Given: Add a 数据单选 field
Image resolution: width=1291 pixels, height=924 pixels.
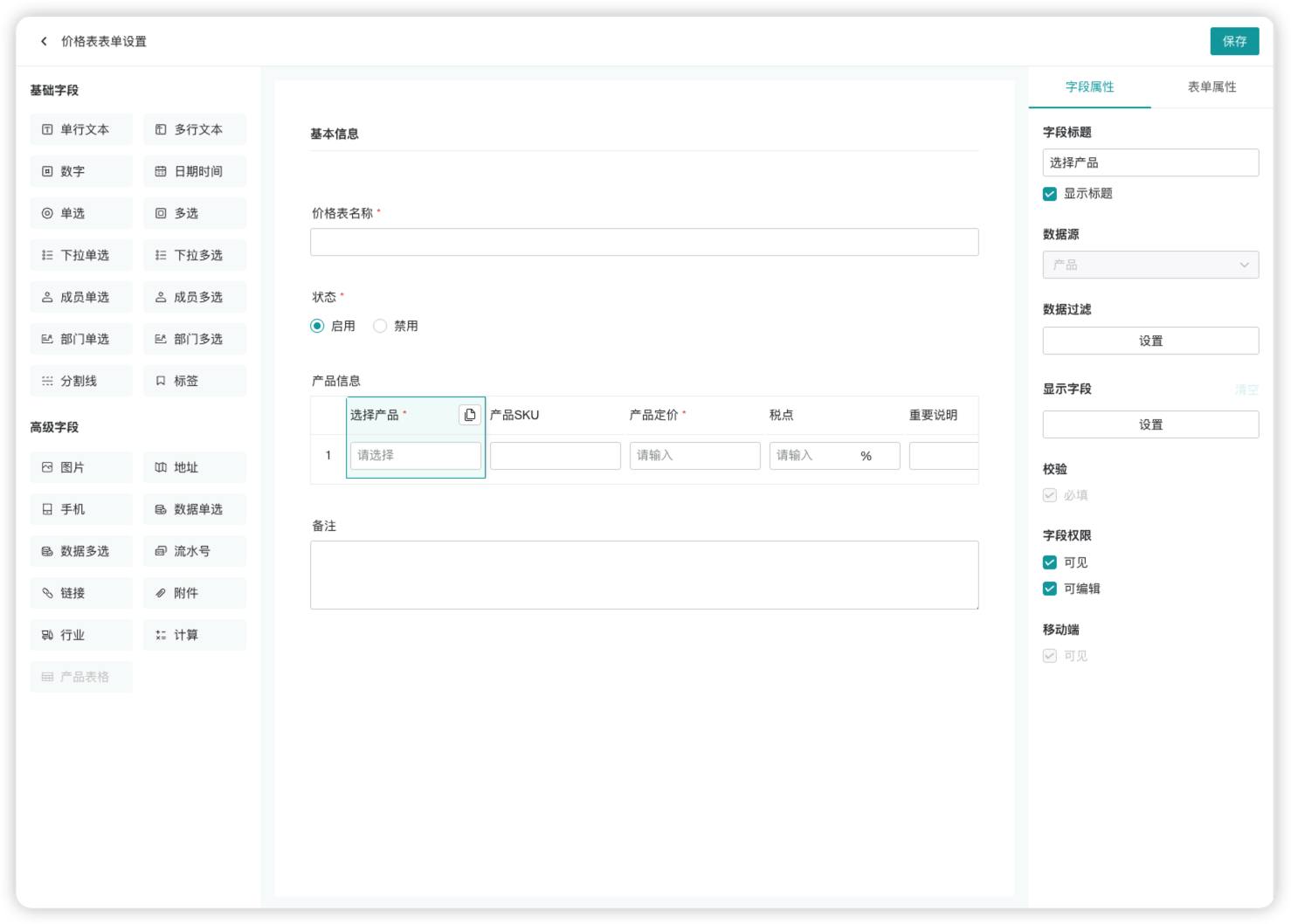Looking at the screenshot, I should 195,509.
